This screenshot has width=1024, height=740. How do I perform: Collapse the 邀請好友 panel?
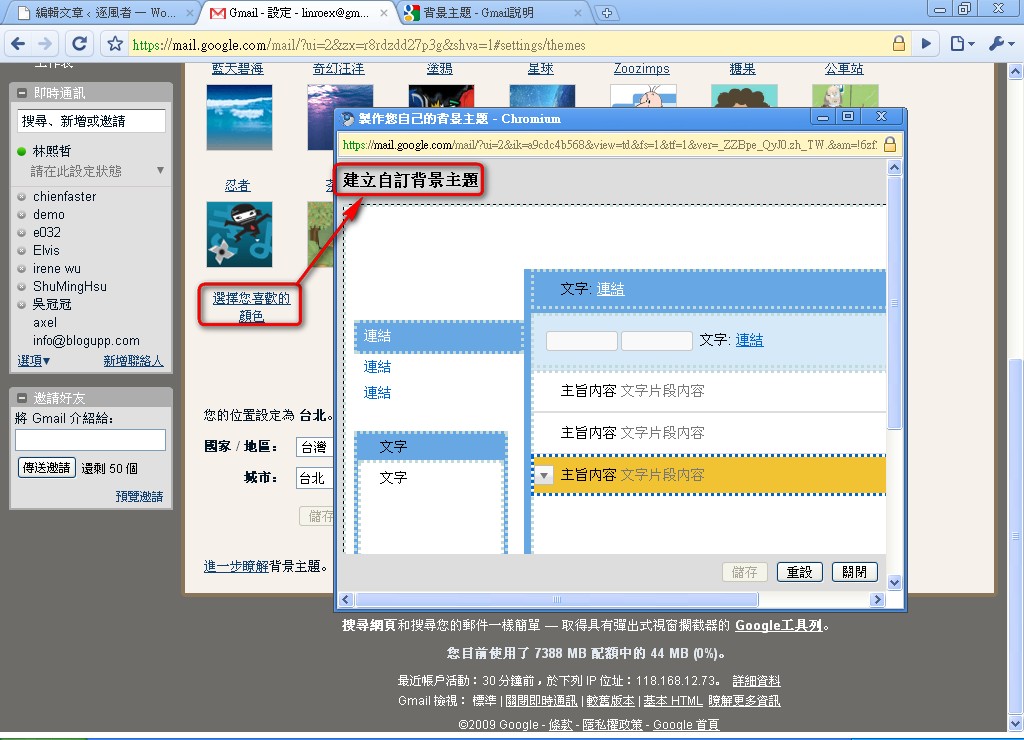(22, 398)
